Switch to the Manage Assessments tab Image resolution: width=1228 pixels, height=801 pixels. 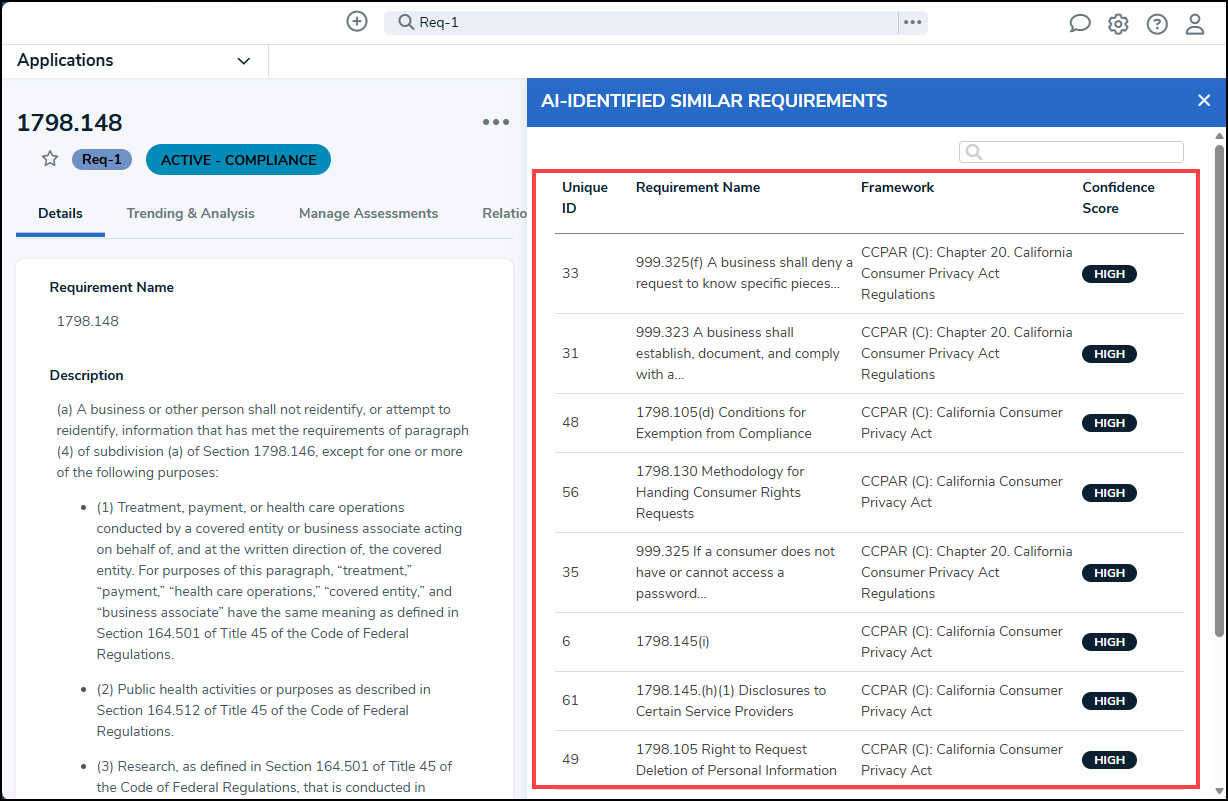click(x=368, y=213)
